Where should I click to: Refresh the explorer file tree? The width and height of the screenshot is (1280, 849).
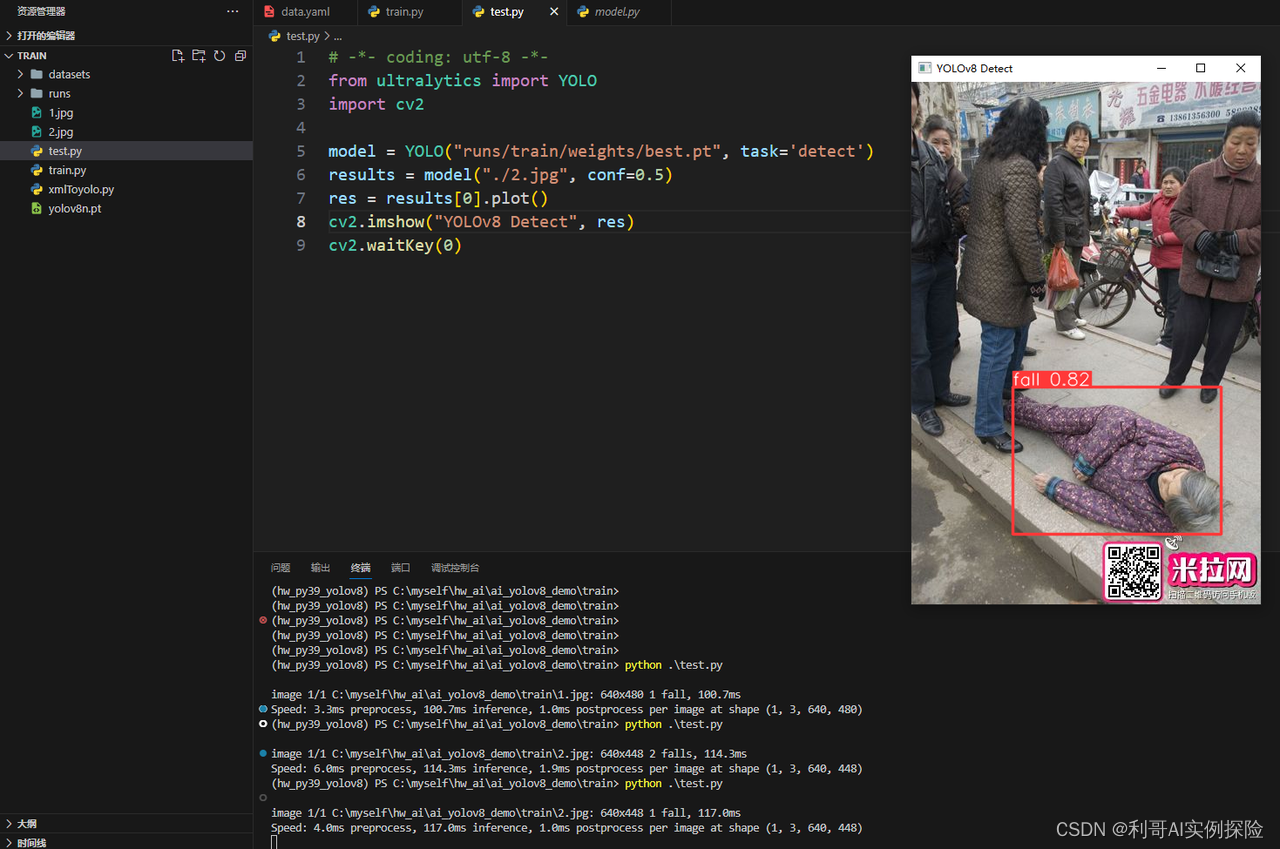click(220, 56)
